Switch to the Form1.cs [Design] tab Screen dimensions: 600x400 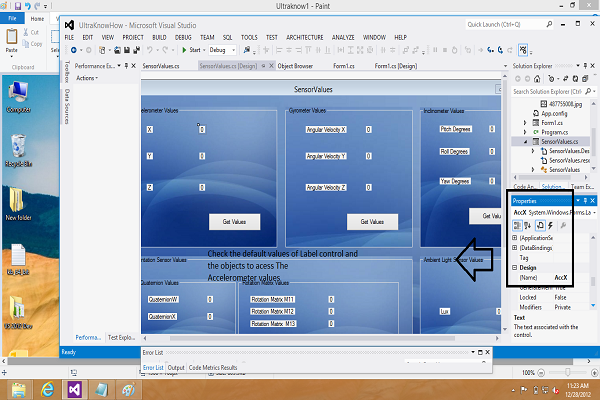396,66
